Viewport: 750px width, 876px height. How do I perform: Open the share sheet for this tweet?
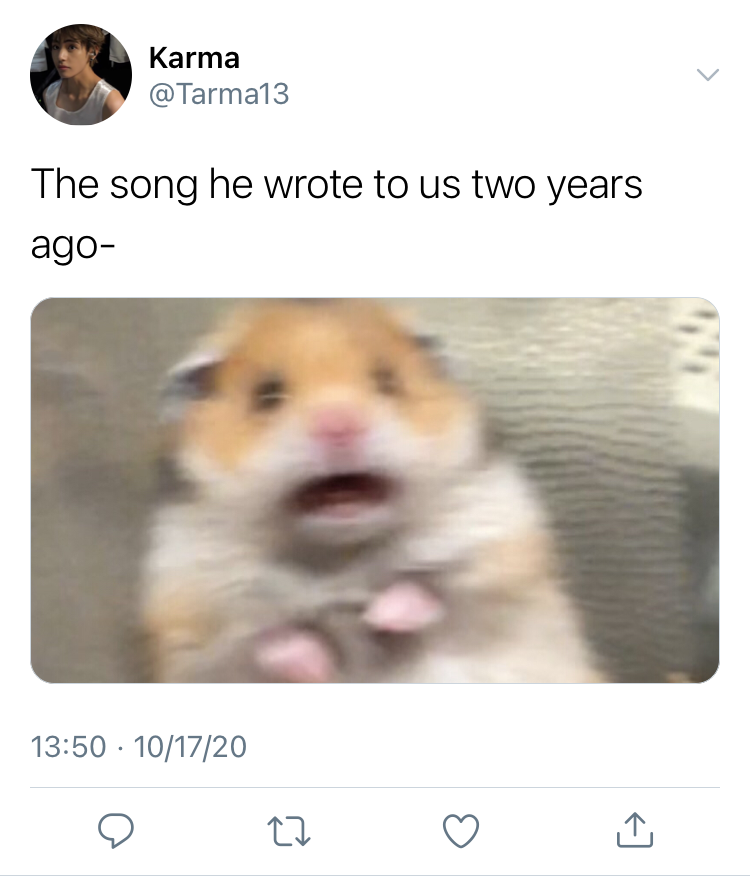click(x=634, y=830)
